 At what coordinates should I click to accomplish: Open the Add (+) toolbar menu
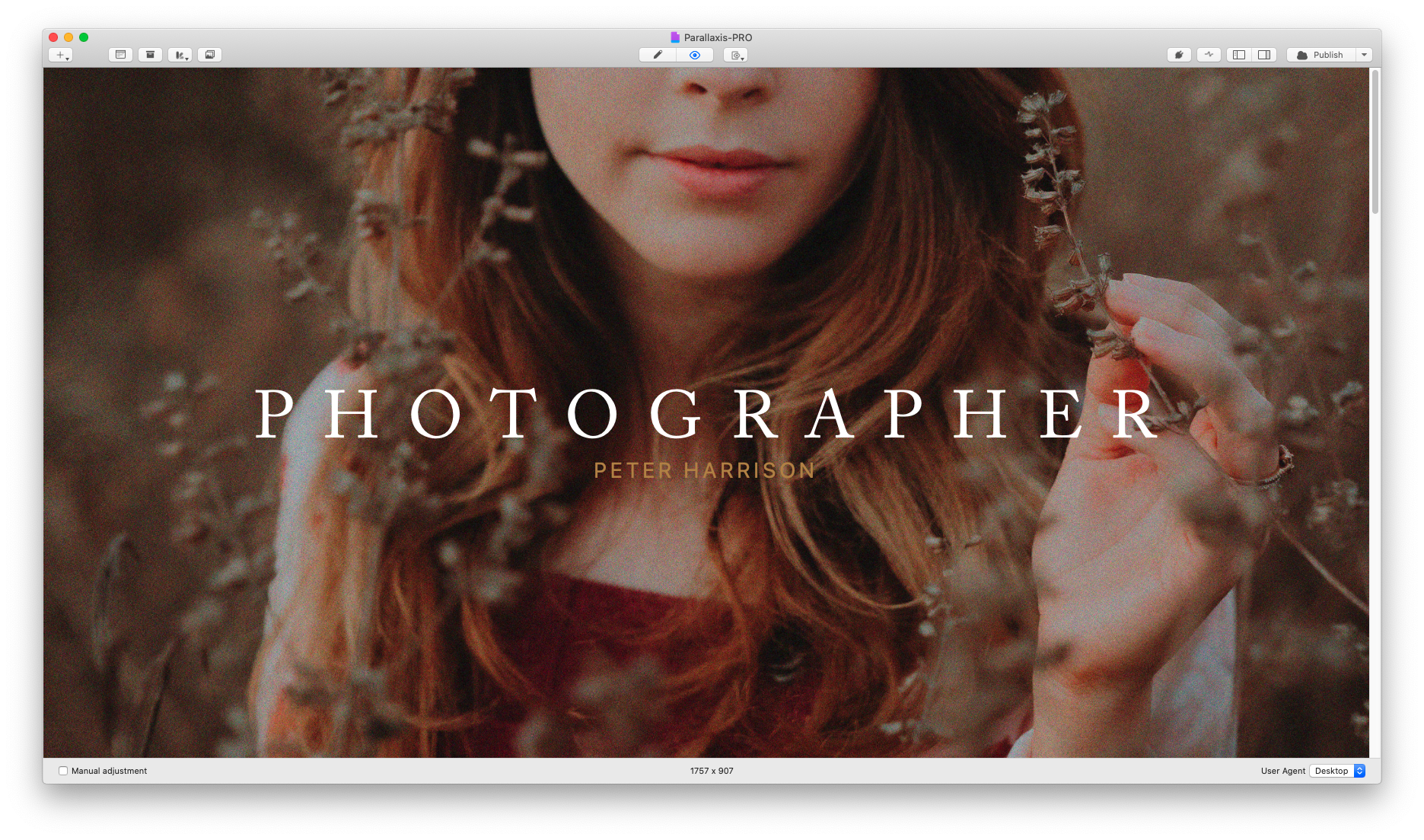(x=60, y=55)
